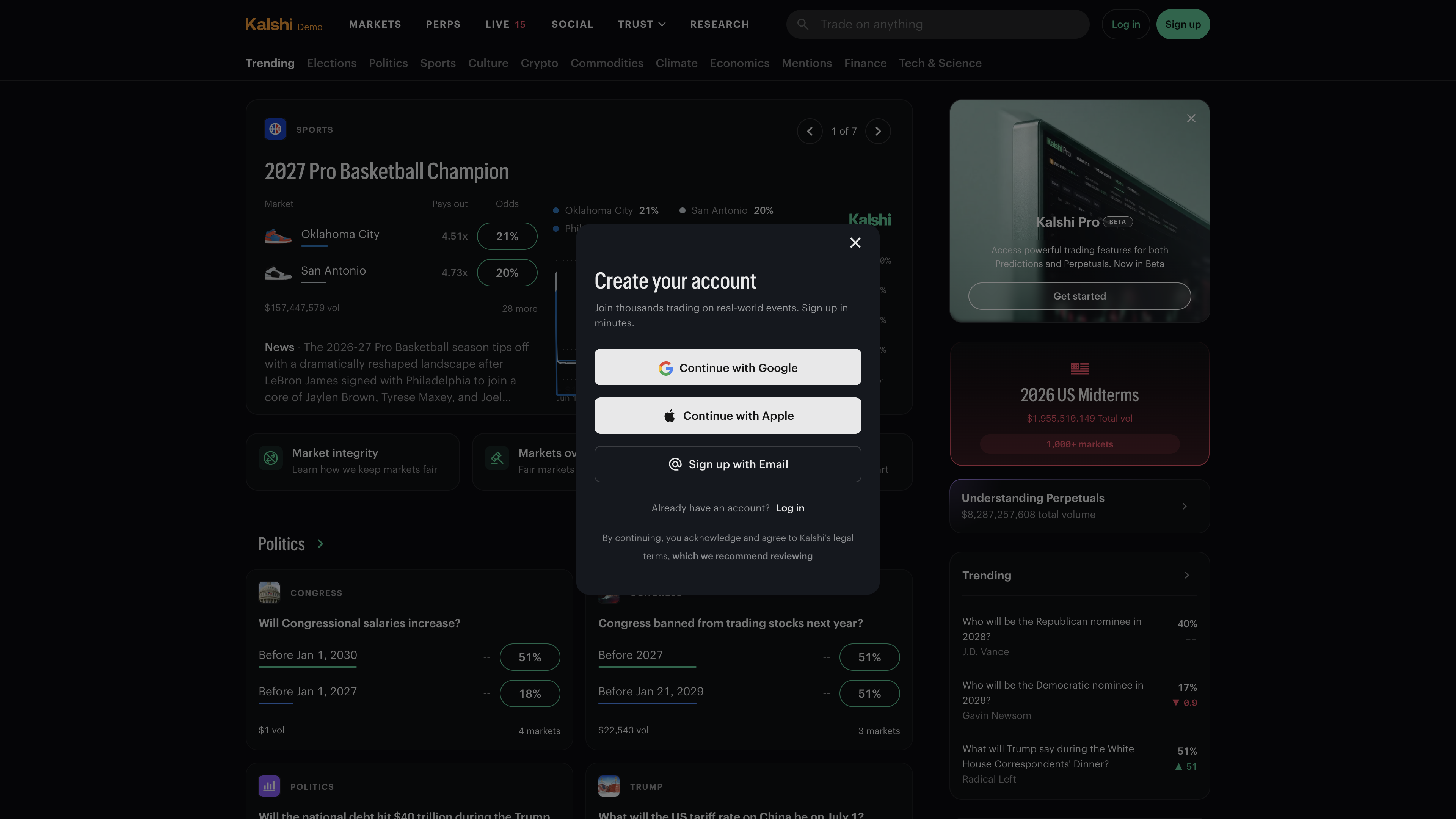Image resolution: width=1456 pixels, height=819 pixels.
Task: Click the search magnifier icon
Action: [x=803, y=24]
